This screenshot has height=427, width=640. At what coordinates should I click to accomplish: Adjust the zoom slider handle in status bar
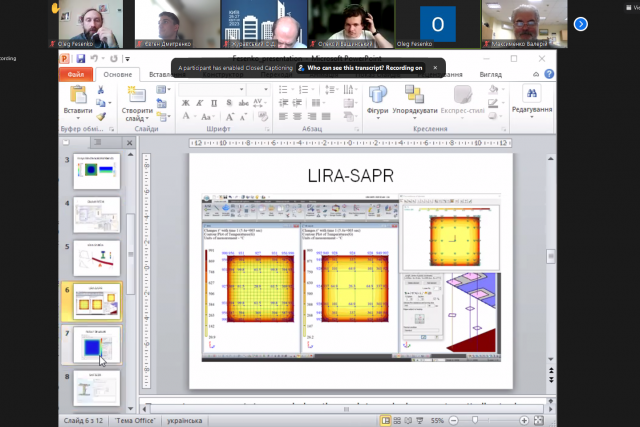475,420
